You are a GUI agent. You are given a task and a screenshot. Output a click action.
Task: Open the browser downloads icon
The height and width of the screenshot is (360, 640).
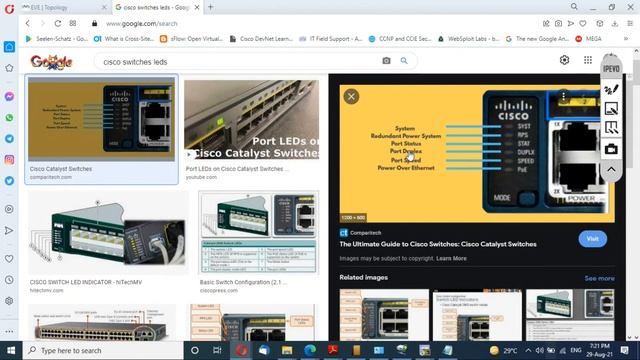615,24
